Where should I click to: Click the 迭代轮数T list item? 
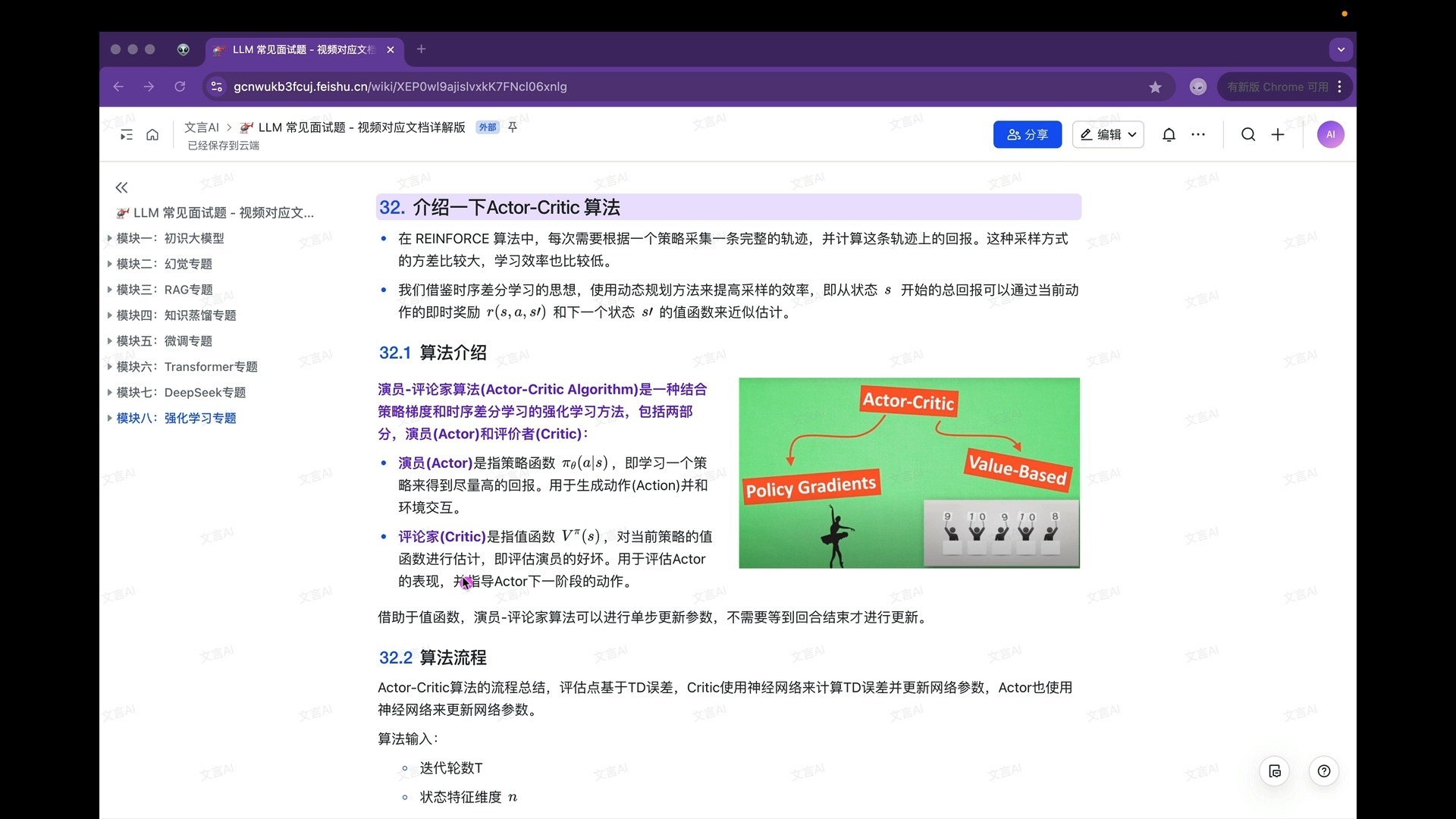(x=451, y=768)
